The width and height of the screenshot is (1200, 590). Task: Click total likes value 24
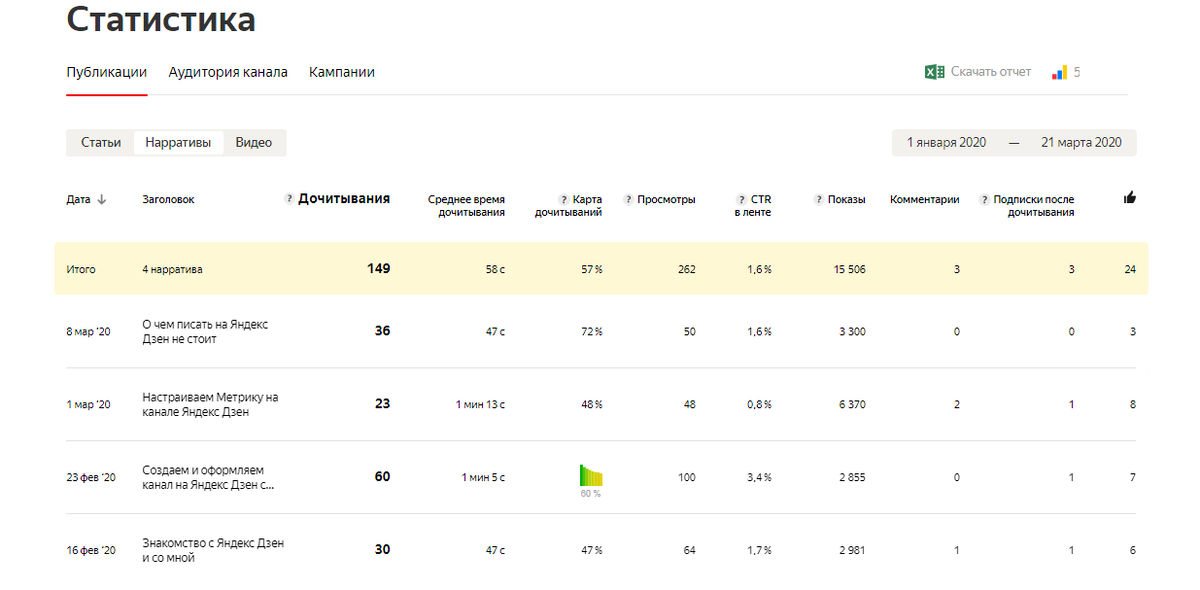1130,269
